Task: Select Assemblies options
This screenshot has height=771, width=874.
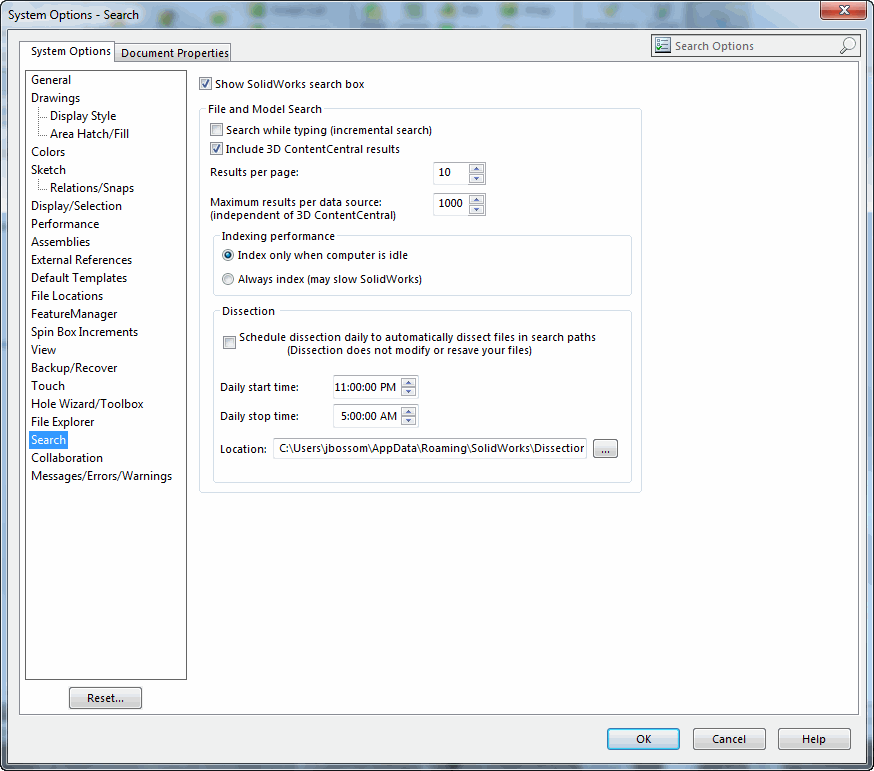Action: [x=60, y=242]
